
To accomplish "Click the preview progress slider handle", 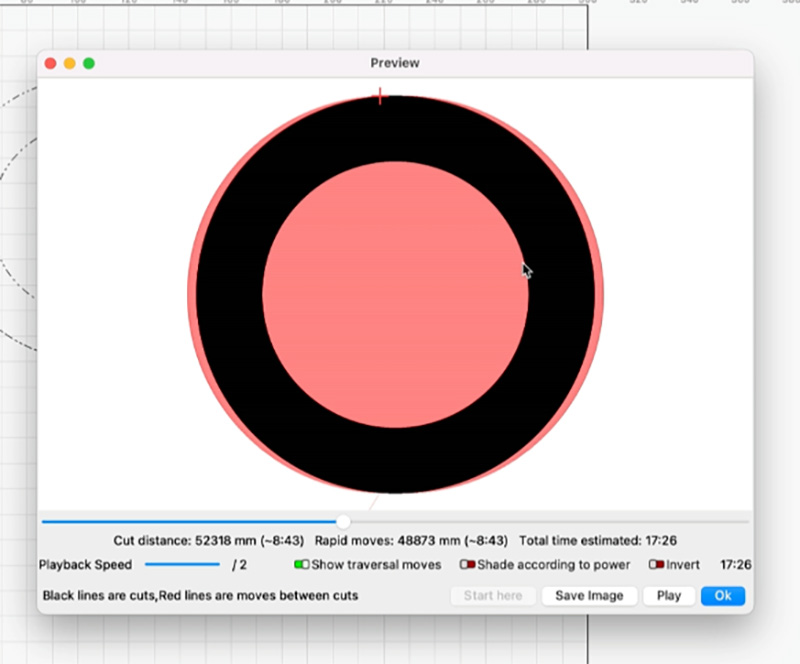I will 344,521.
